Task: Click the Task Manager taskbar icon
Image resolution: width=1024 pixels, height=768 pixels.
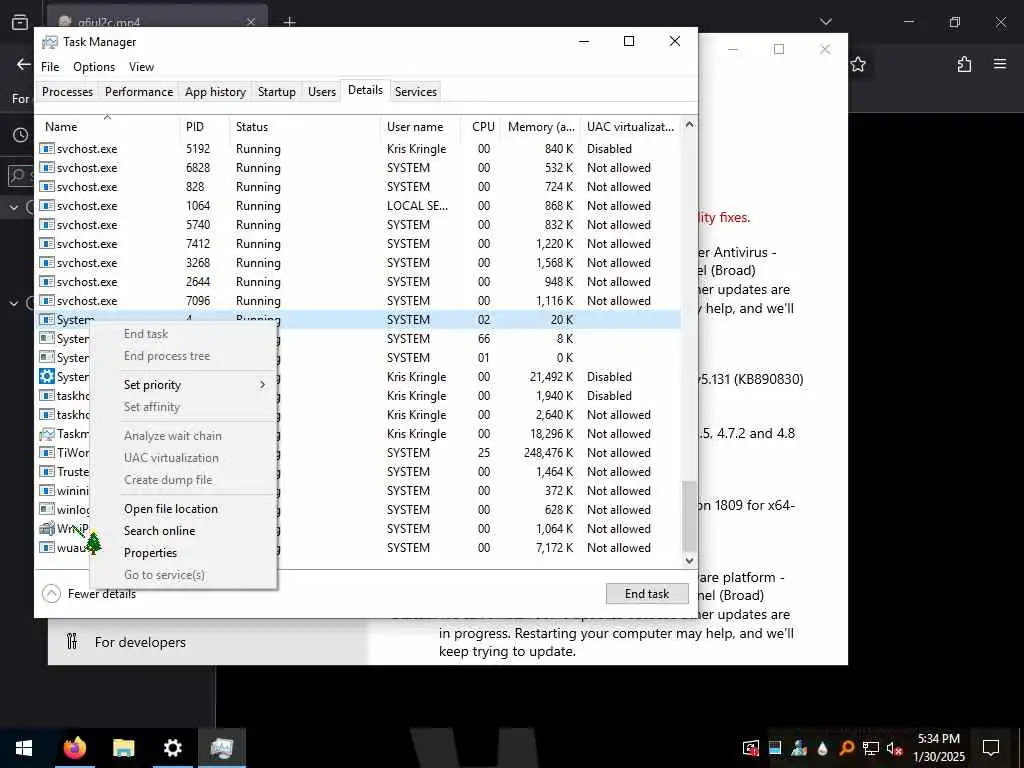Action: coord(221,748)
